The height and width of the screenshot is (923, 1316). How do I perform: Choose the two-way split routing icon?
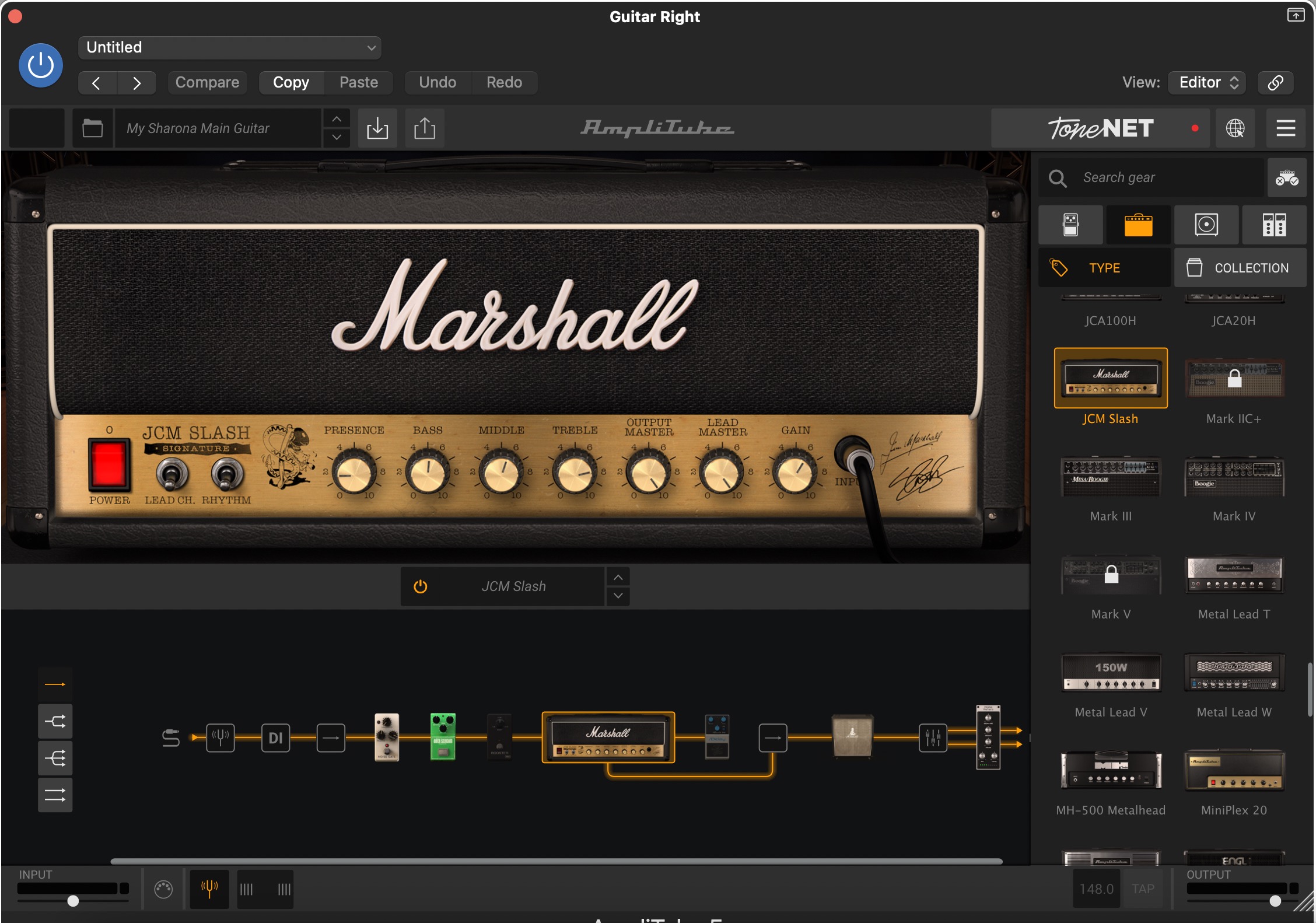(55, 722)
